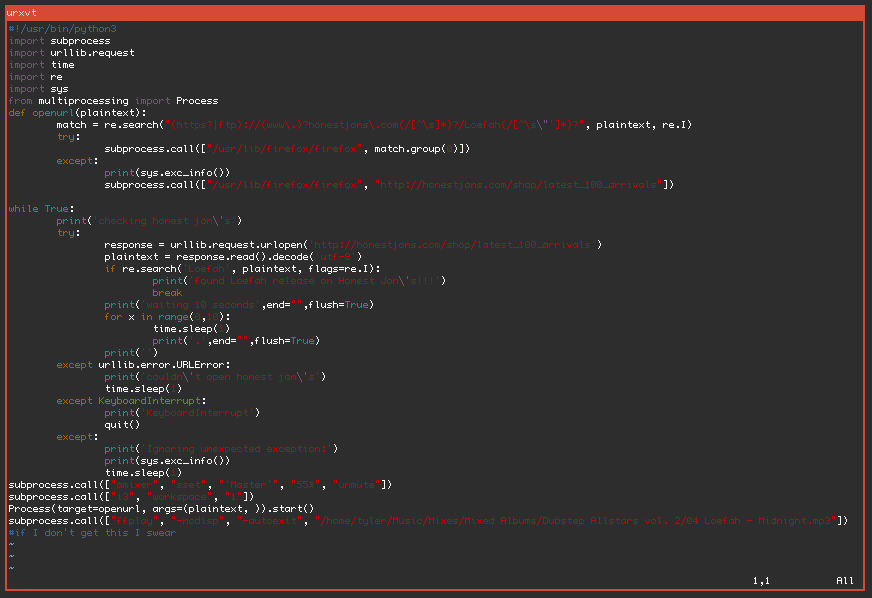Click the 'break' statement
Image resolution: width=872 pixels, height=598 pixels.
pyautogui.click(x=167, y=293)
